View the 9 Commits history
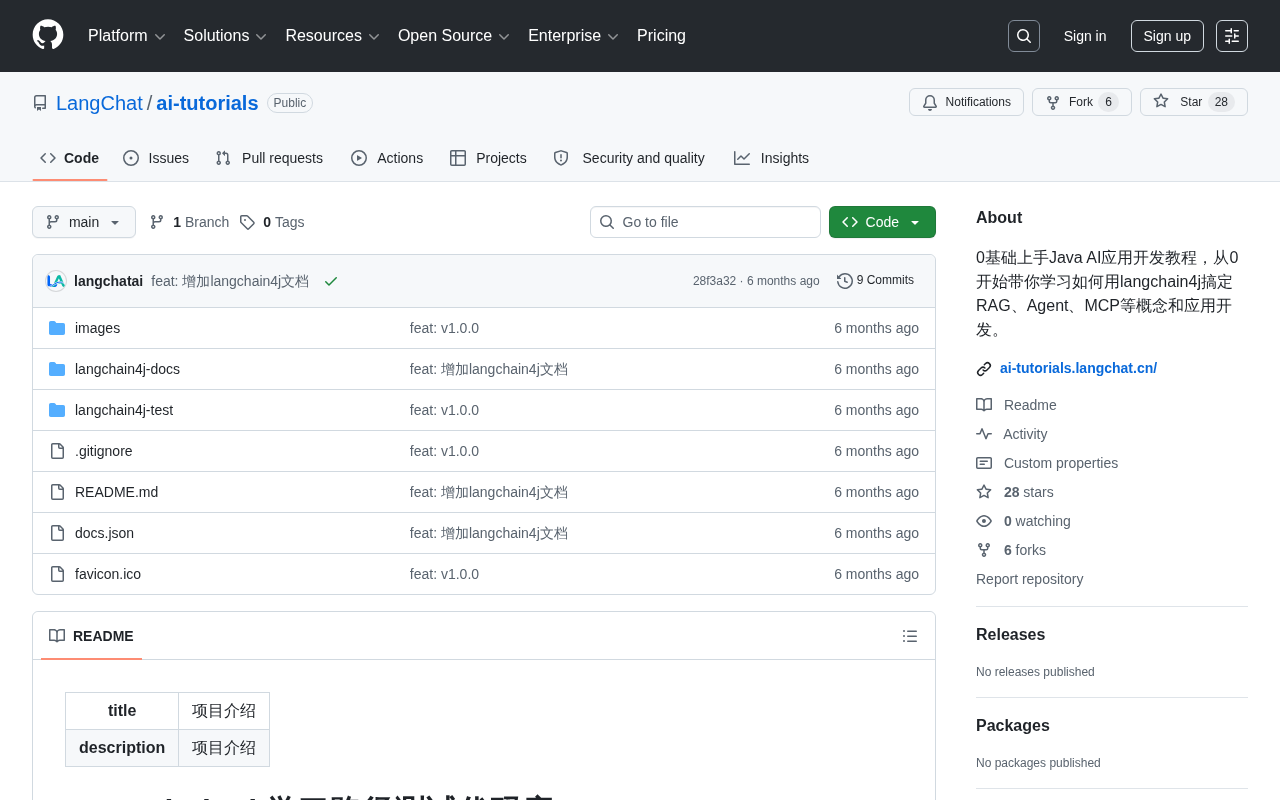Image resolution: width=1280 pixels, height=800 pixels. pos(876,281)
